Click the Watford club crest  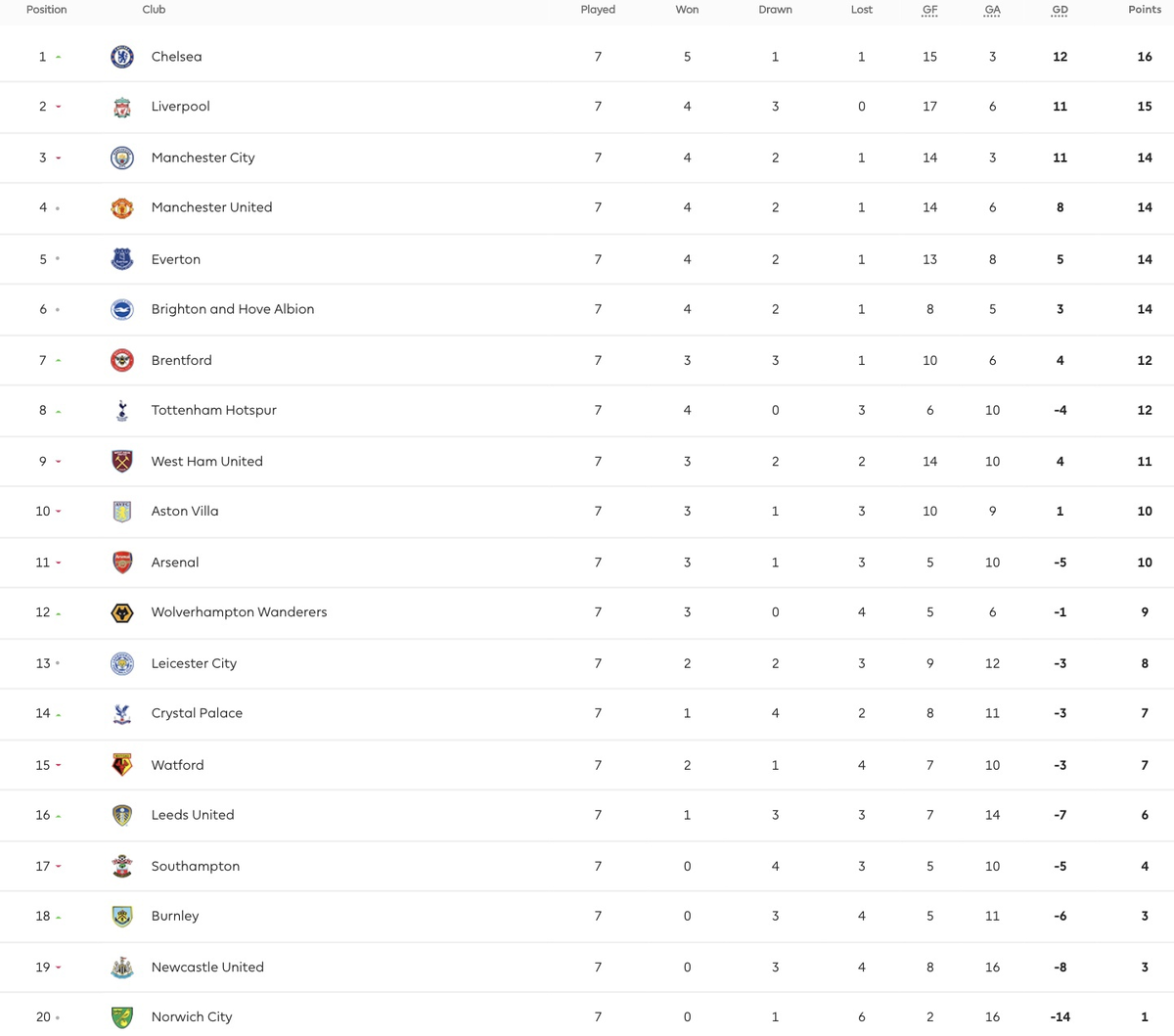(121, 765)
